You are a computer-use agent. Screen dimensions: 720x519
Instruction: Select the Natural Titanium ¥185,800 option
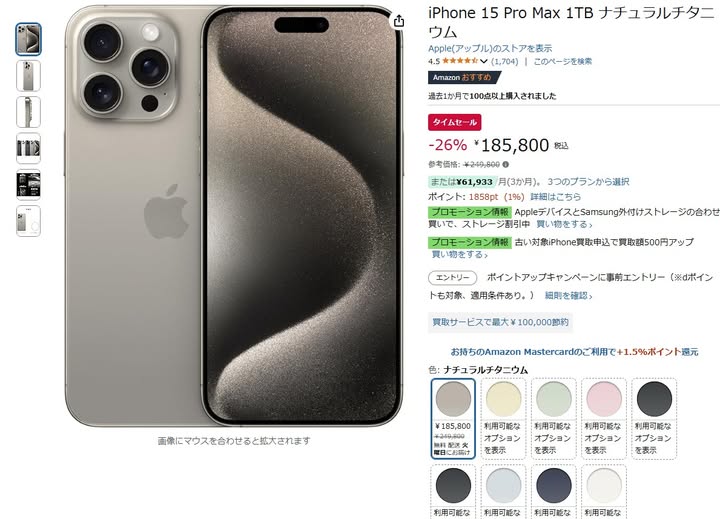click(x=453, y=418)
